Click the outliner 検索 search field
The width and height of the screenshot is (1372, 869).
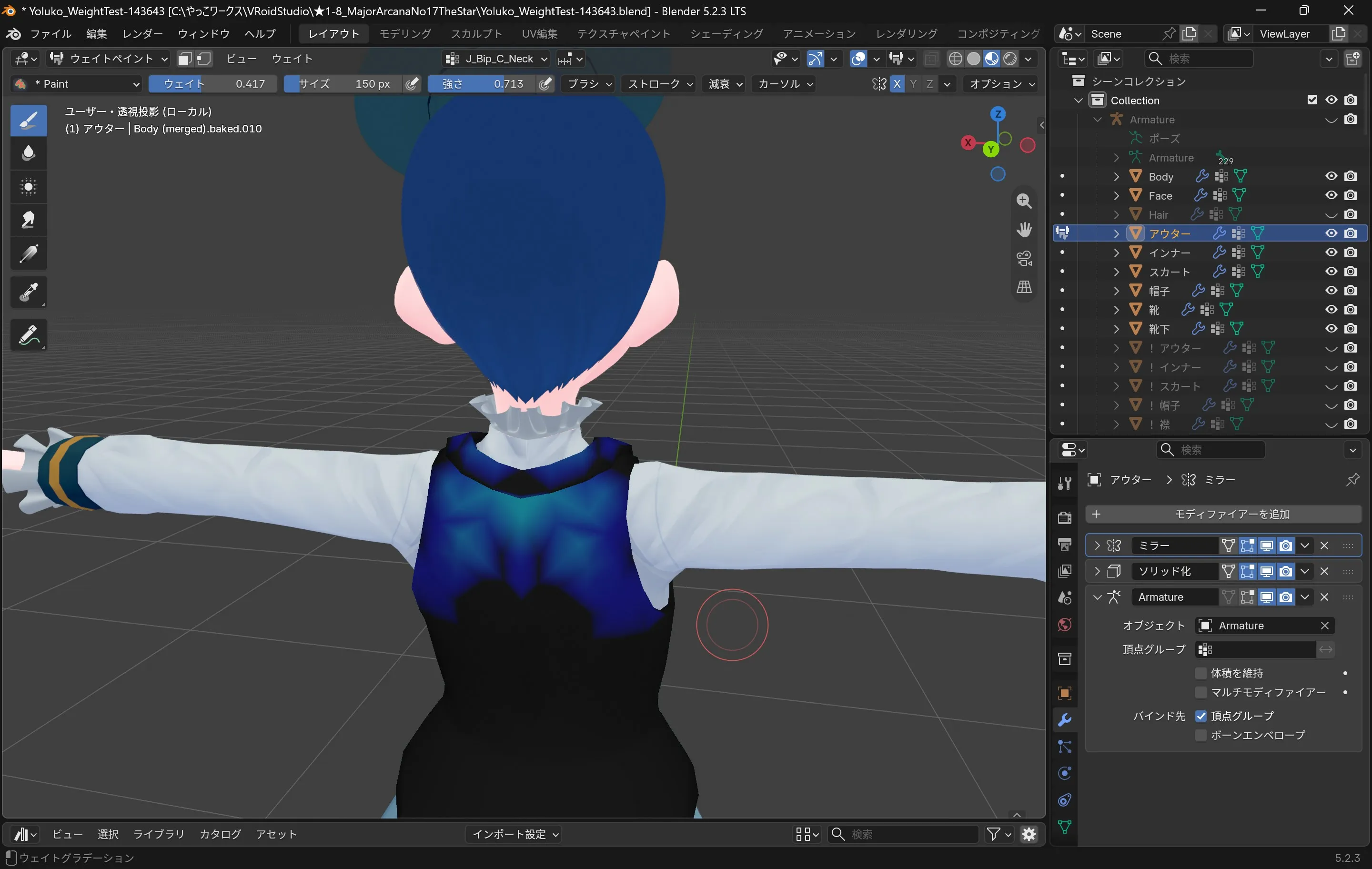point(1199,59)
